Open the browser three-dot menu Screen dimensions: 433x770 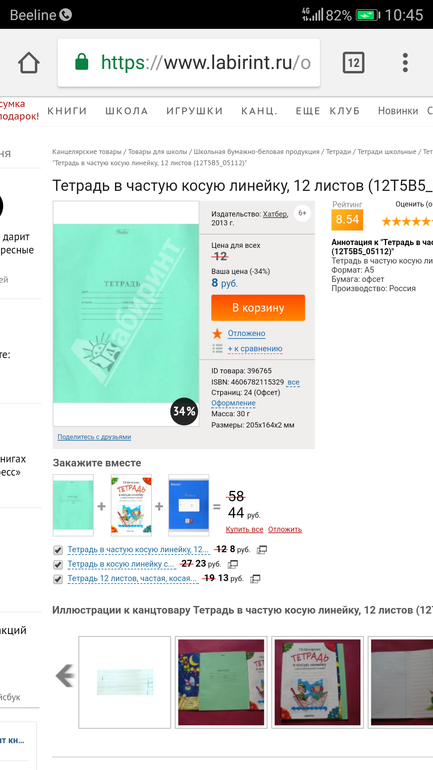(405, 63)
